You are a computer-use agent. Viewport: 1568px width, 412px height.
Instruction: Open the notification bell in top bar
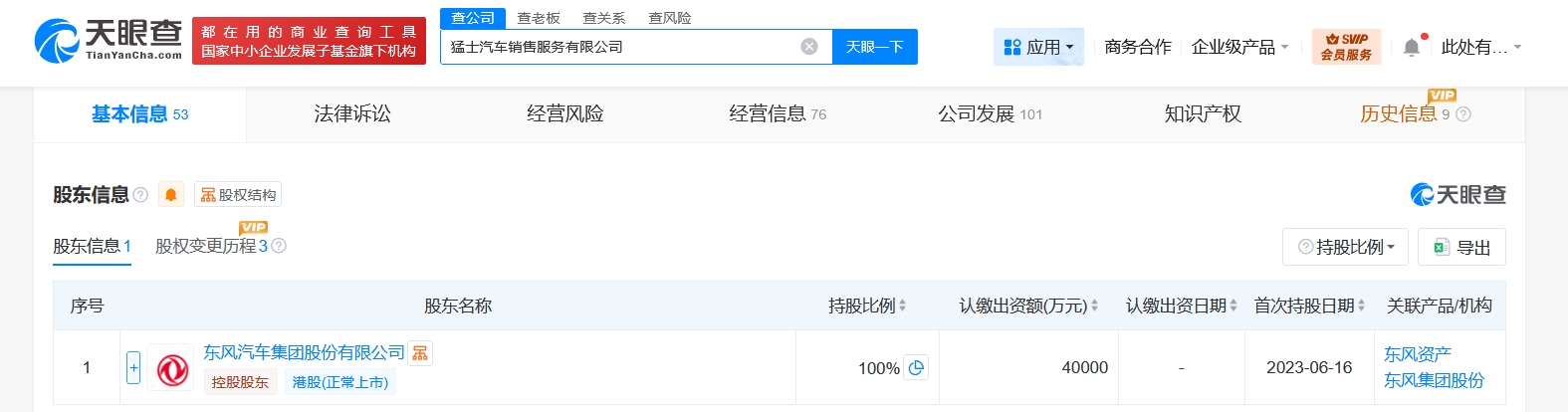(x=1411, y=47)
